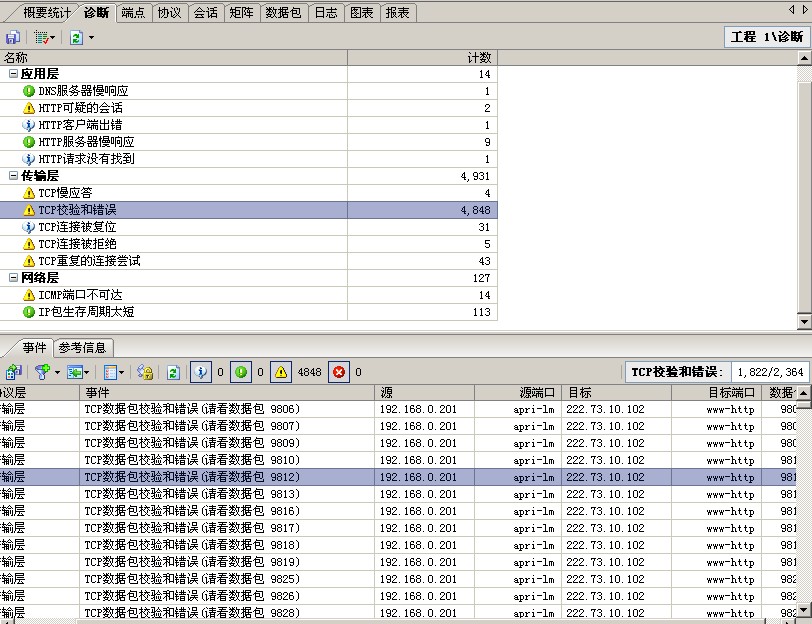Click the refresh icon in the top toolbar
Screen dimensions: 812x624
(76, 37)
